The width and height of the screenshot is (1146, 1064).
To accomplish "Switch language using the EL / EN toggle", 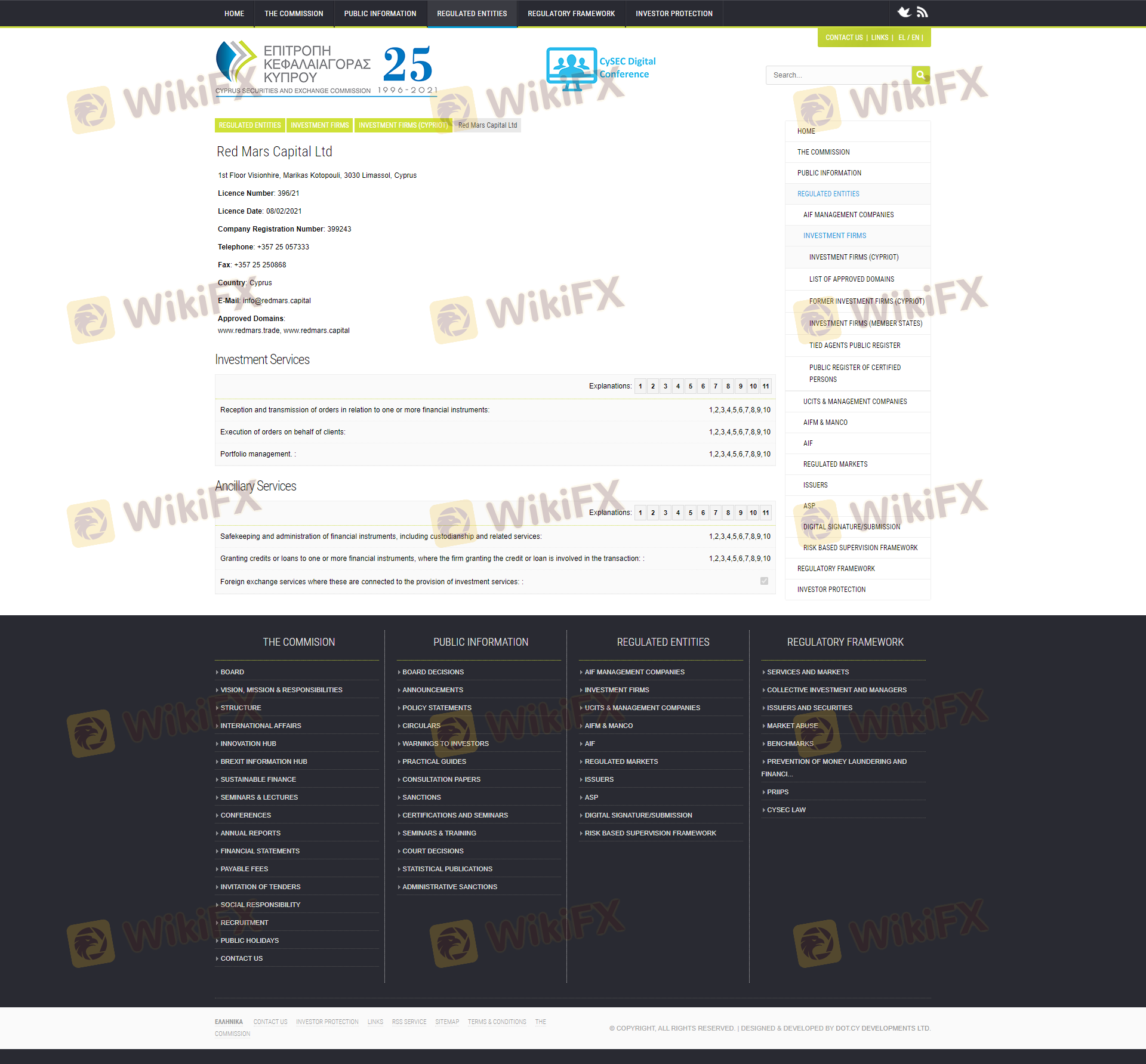I will [x=908, y=38].
